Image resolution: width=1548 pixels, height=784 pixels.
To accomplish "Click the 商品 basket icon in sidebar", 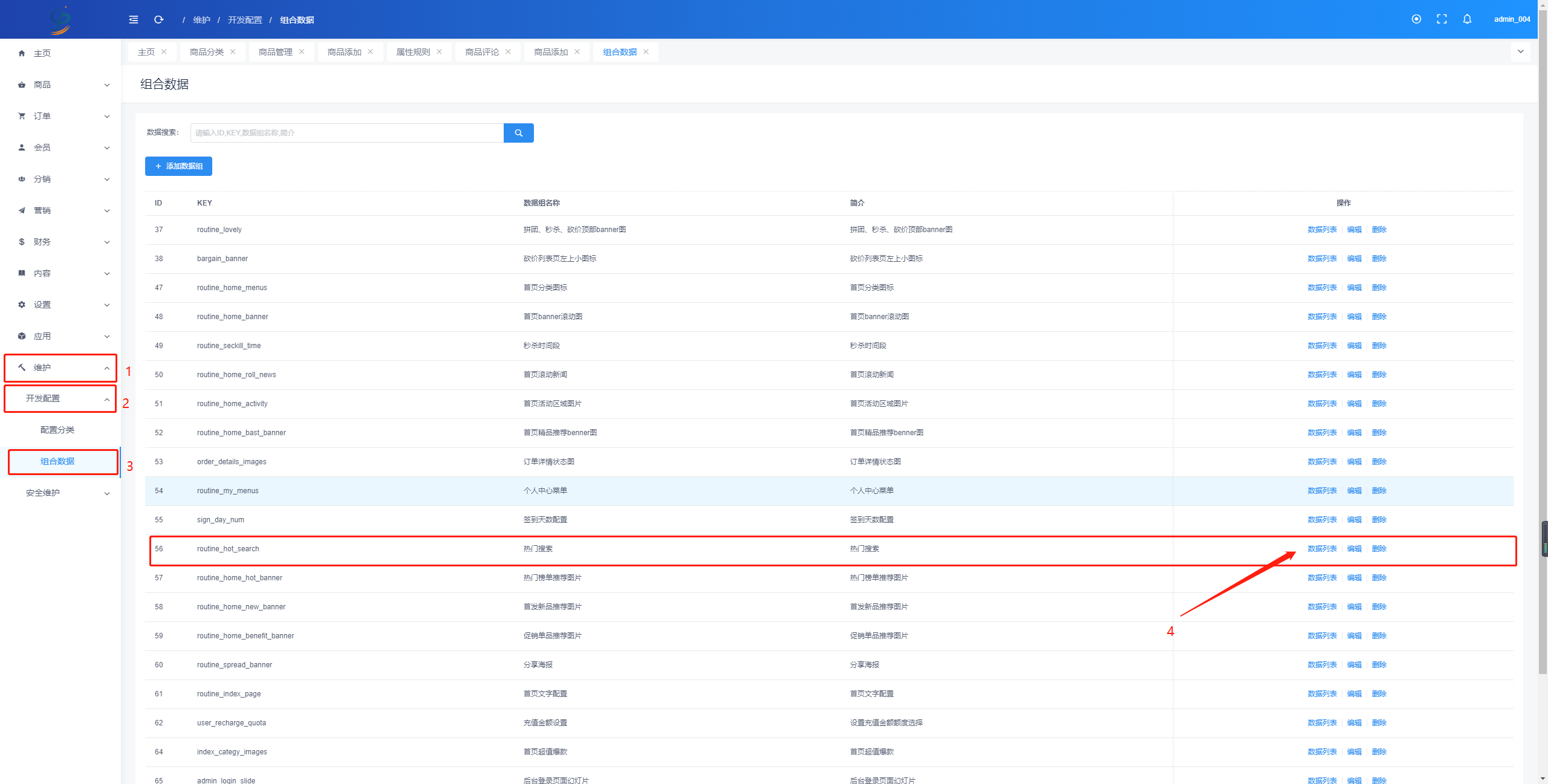I will pos(22,85).
